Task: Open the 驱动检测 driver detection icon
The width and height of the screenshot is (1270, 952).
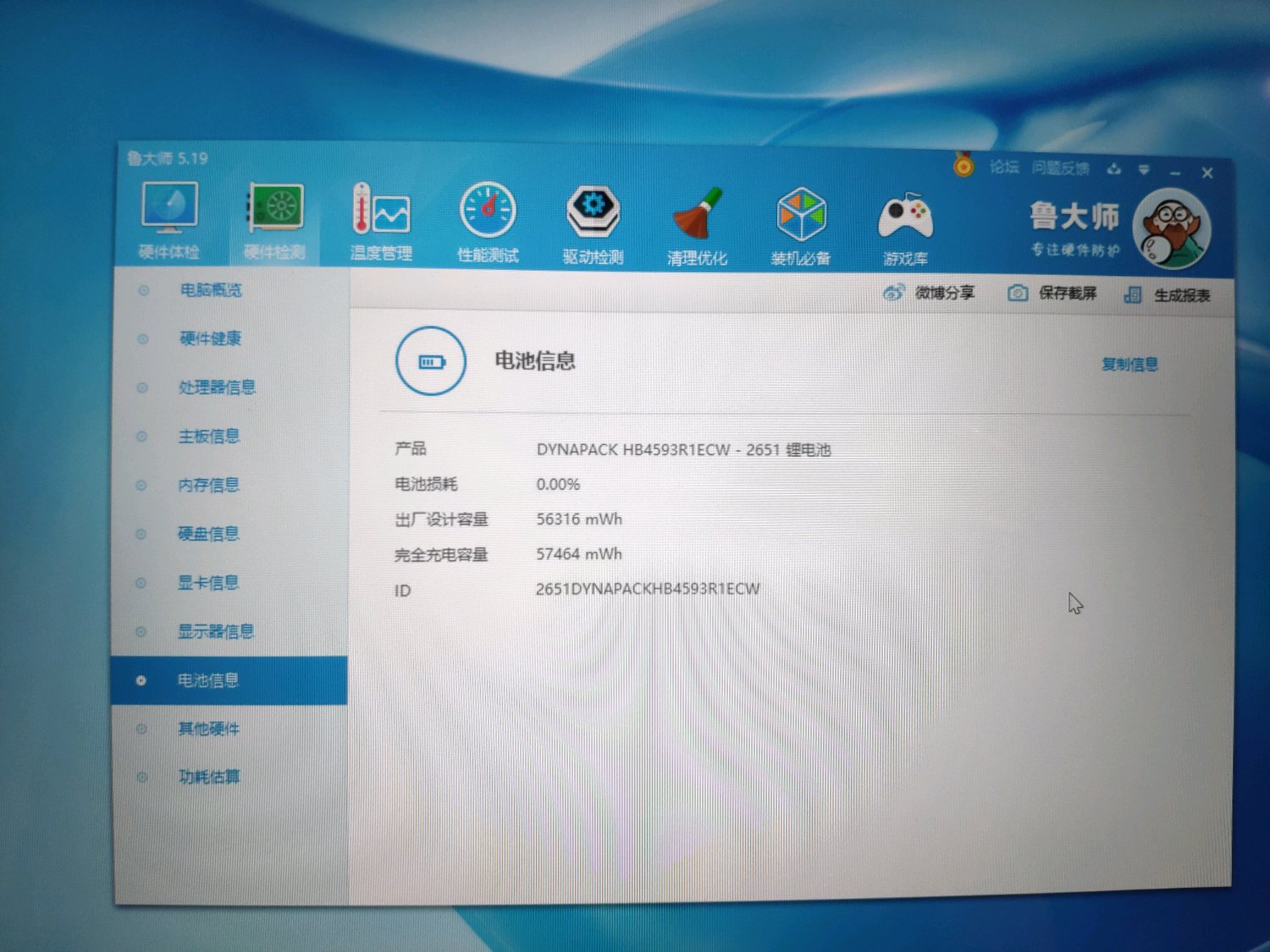Action: [593, 224]
